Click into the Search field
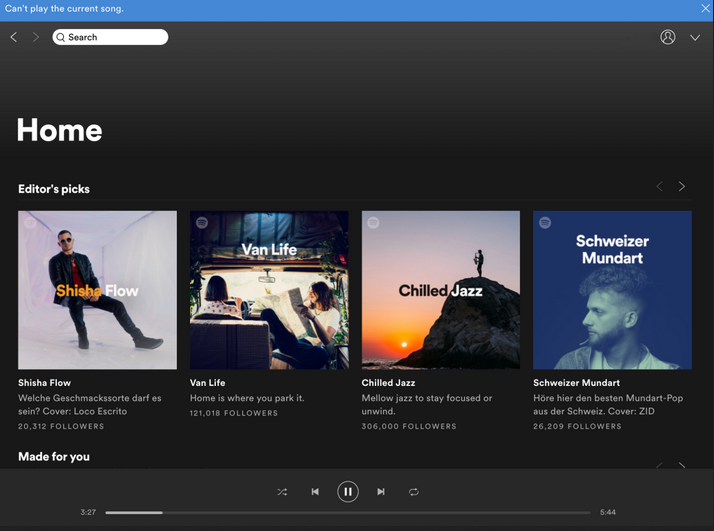The height and width of the screenshot is (531, 714). point(110,37)
